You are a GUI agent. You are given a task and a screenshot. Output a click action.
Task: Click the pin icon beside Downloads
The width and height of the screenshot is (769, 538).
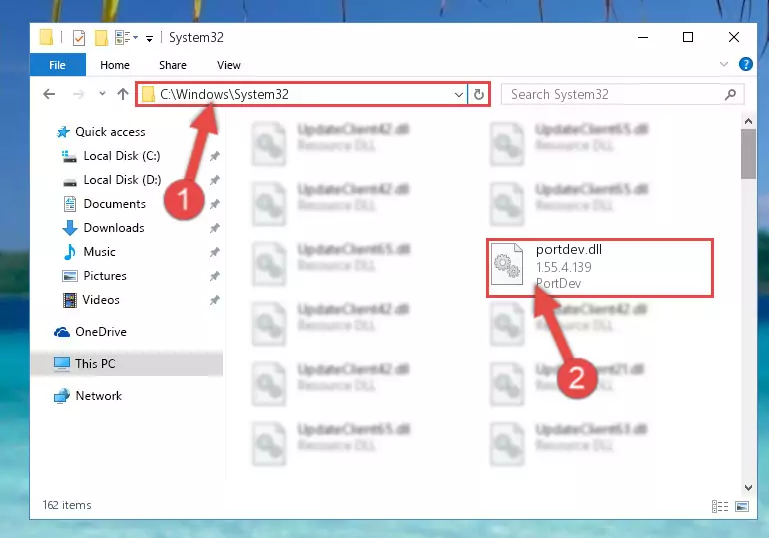(x=214, y=228)
